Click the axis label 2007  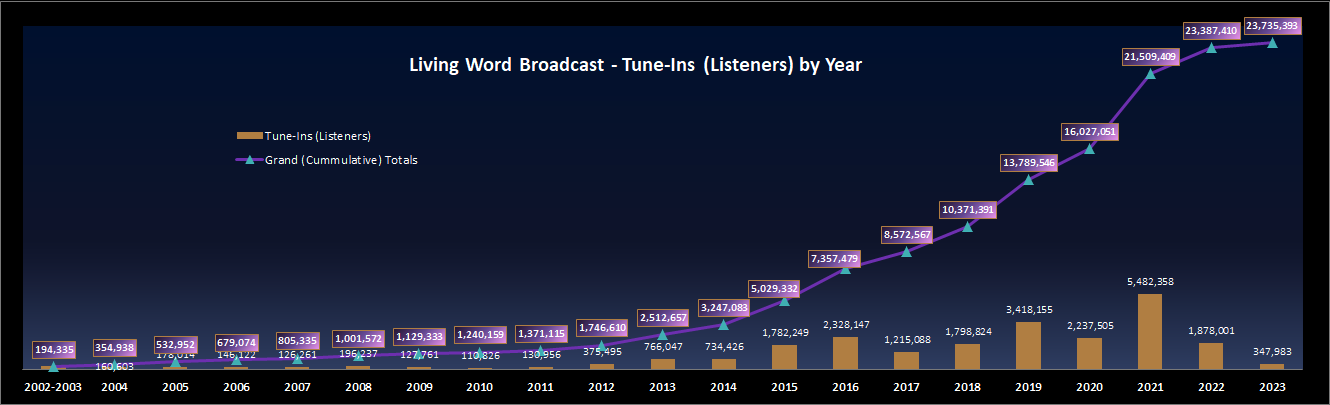296,386
